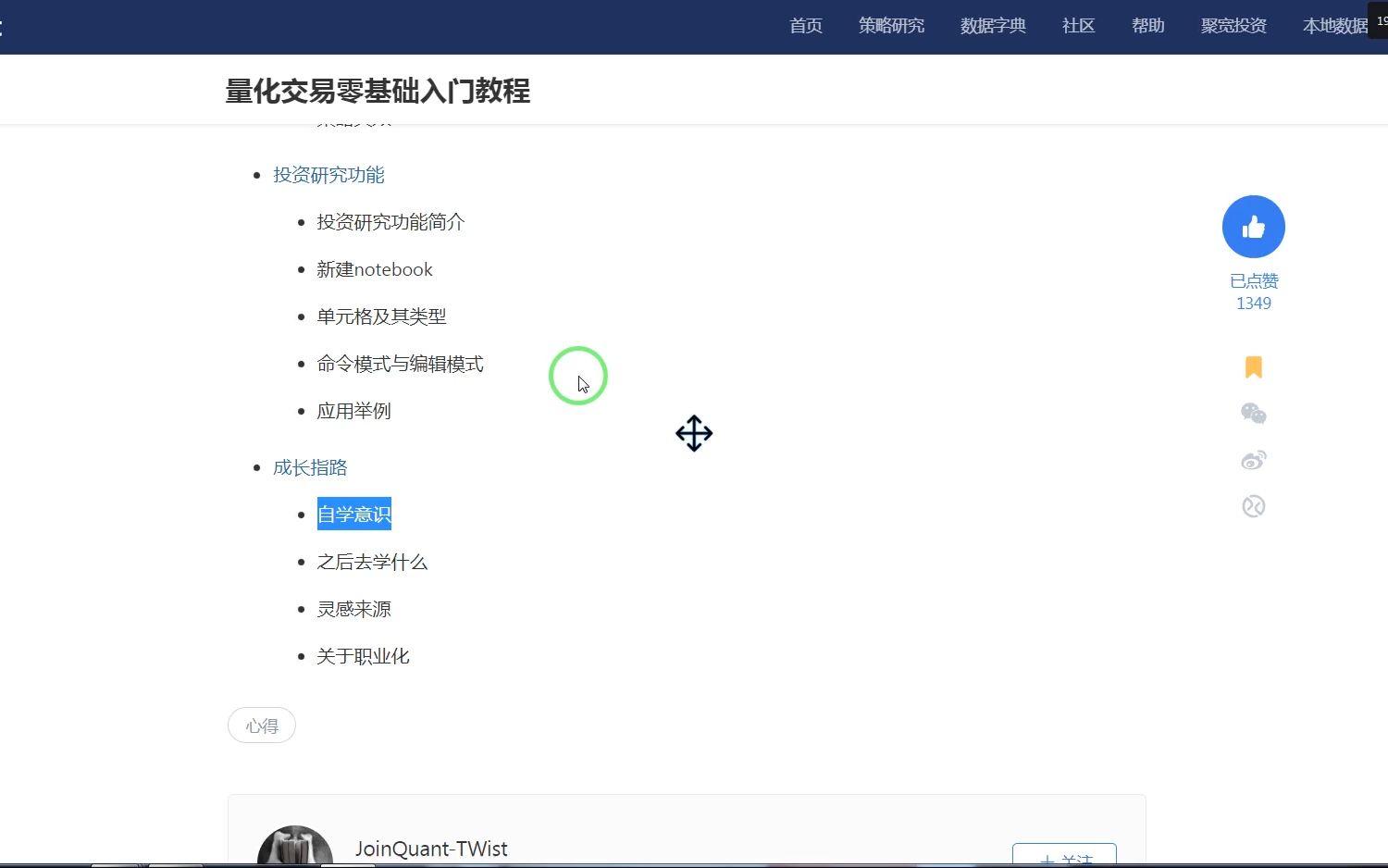Click the 心得 tag
Image resolution: width=1388 pixels, height=868 pixels.
coord(262,725)
